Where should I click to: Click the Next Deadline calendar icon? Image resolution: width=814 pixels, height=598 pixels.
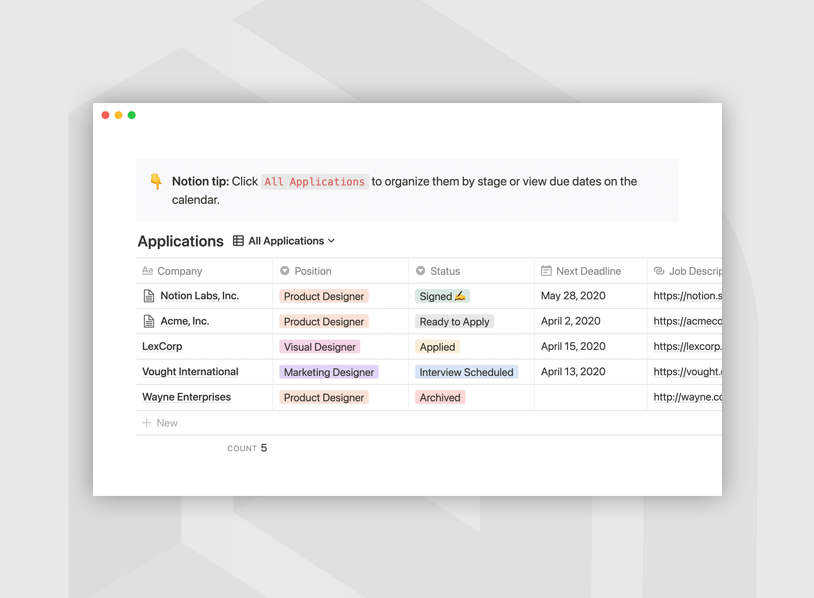coord(546,271)
